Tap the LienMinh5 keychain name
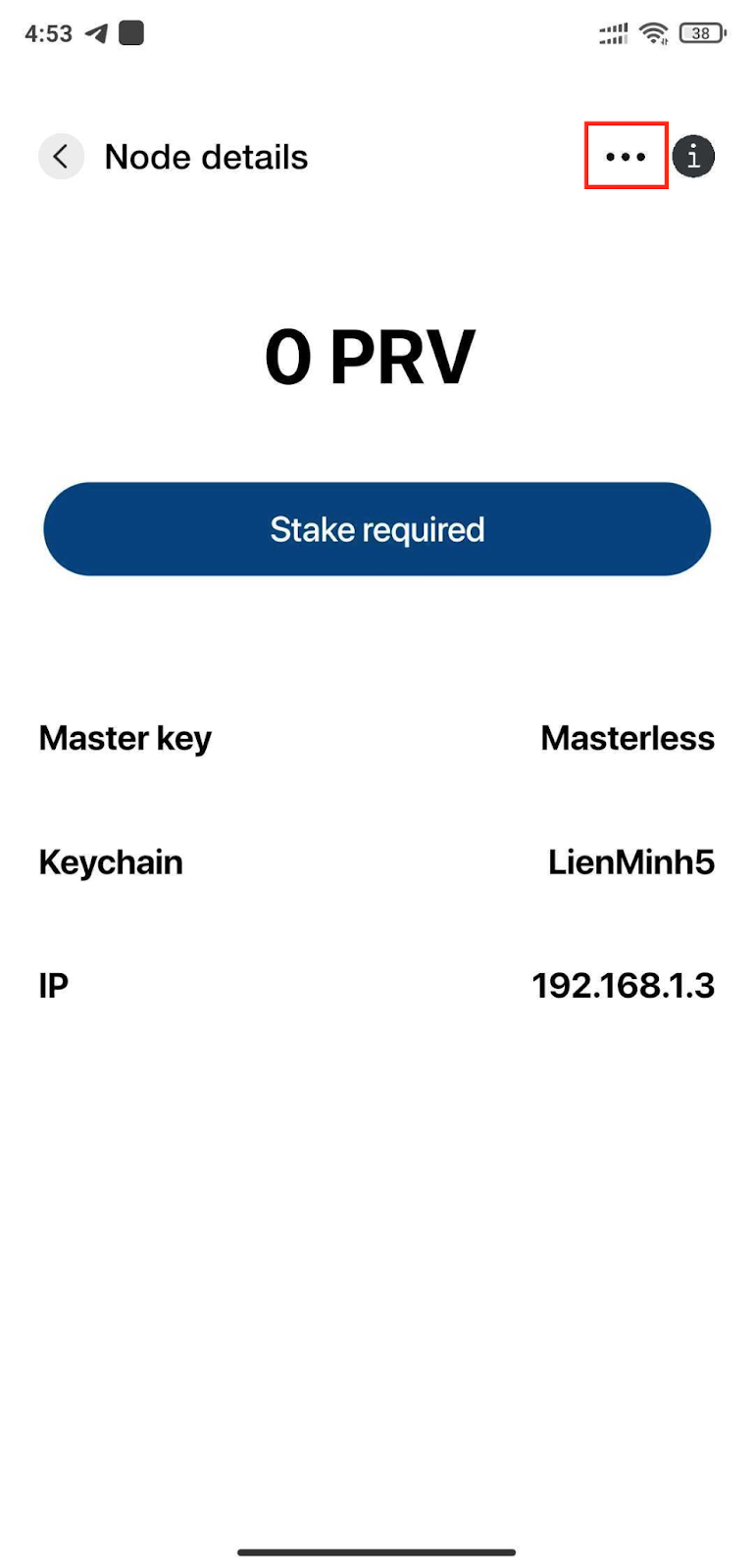The width and height of the screenshot is (754, 1568). click(x=631, y=862)
